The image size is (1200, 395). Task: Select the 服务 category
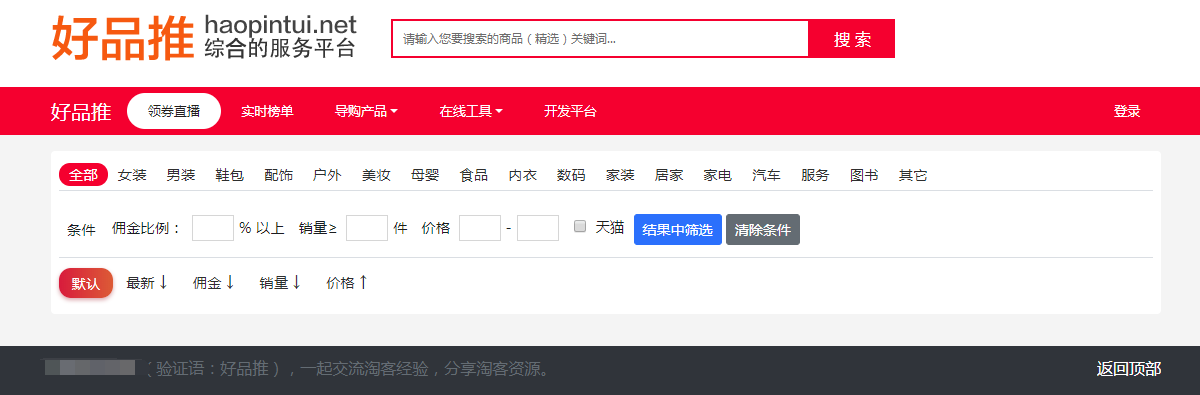click(x=815, y=175)
